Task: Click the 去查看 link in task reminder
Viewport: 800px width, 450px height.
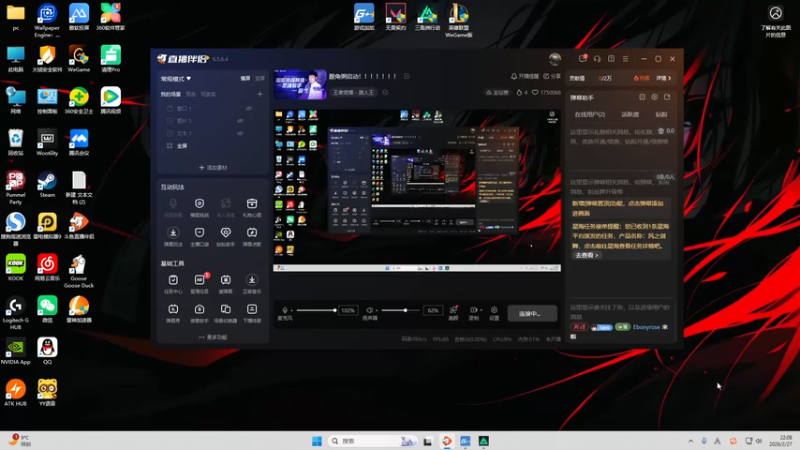Action: (x=586, y=255)
